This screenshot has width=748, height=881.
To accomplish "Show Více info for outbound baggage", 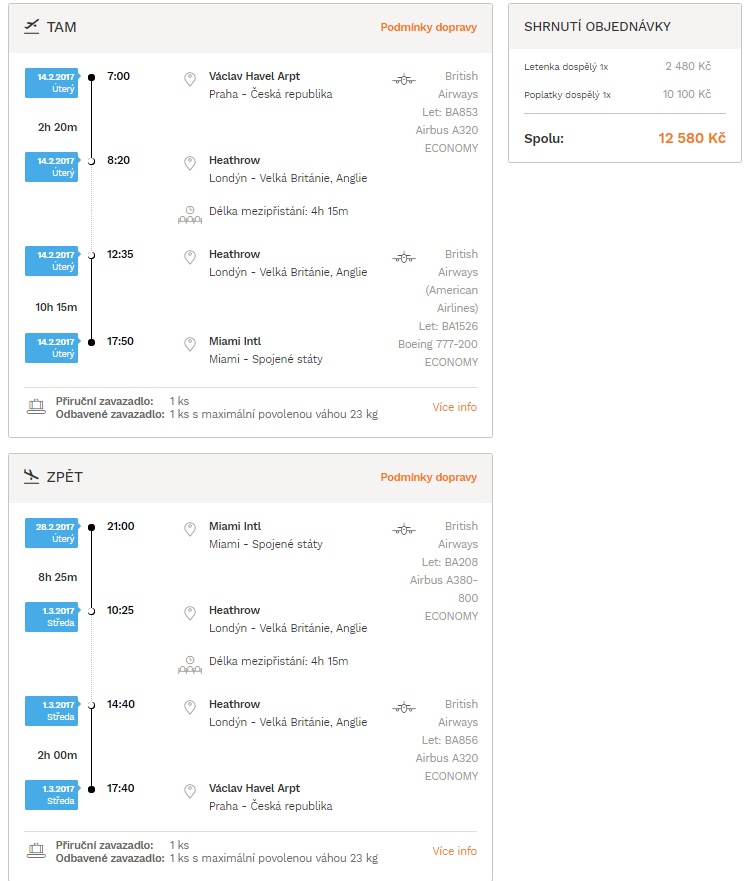I will pos(454,407).
